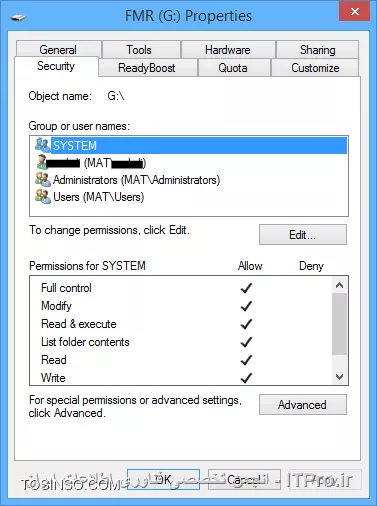
Task: Open the Hardware tab
Action: [x=228, y=50]
